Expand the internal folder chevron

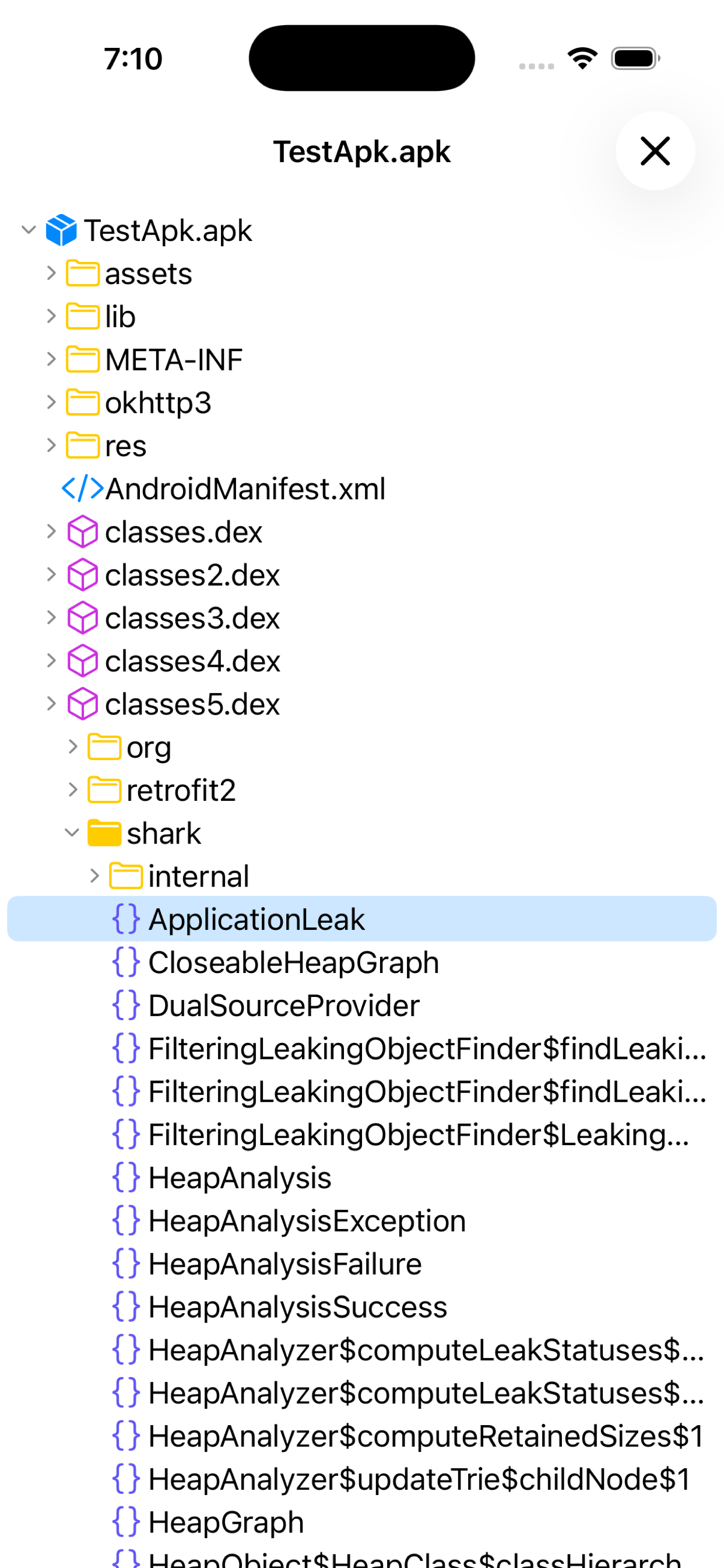[x=94, y=877]
